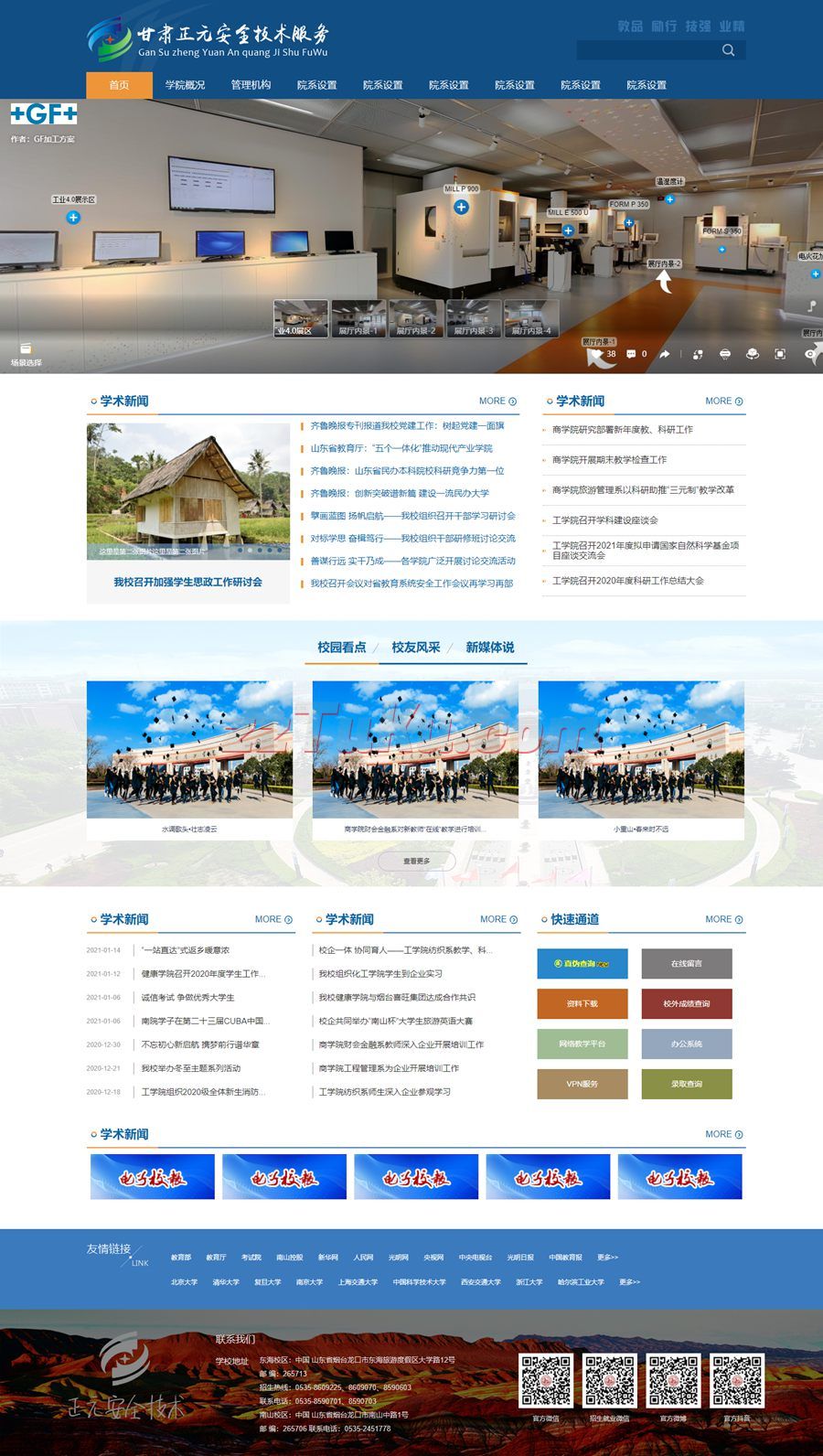Open the 资料下载 quick link button
The width and height of the screenshot is (823, 1456).
tap(583, 1003)
